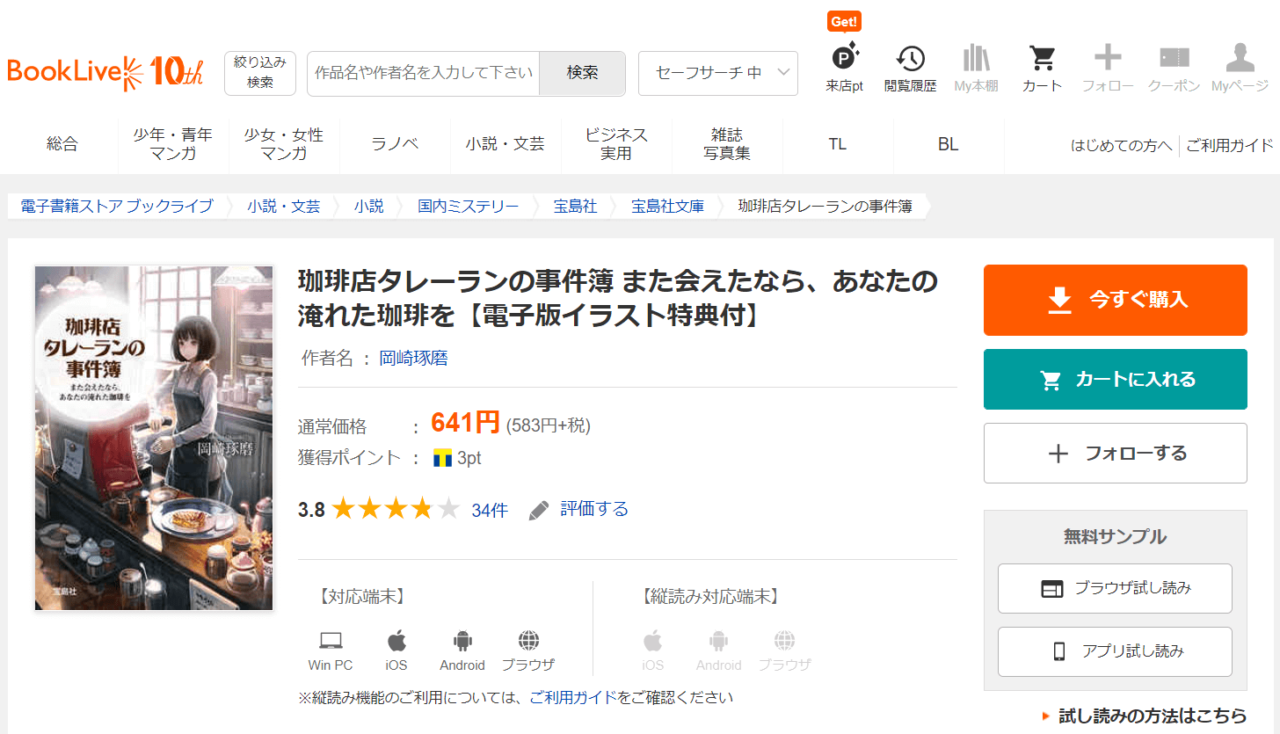
Task: Add book with カートに入れる button
Action: click(1115, 379)
